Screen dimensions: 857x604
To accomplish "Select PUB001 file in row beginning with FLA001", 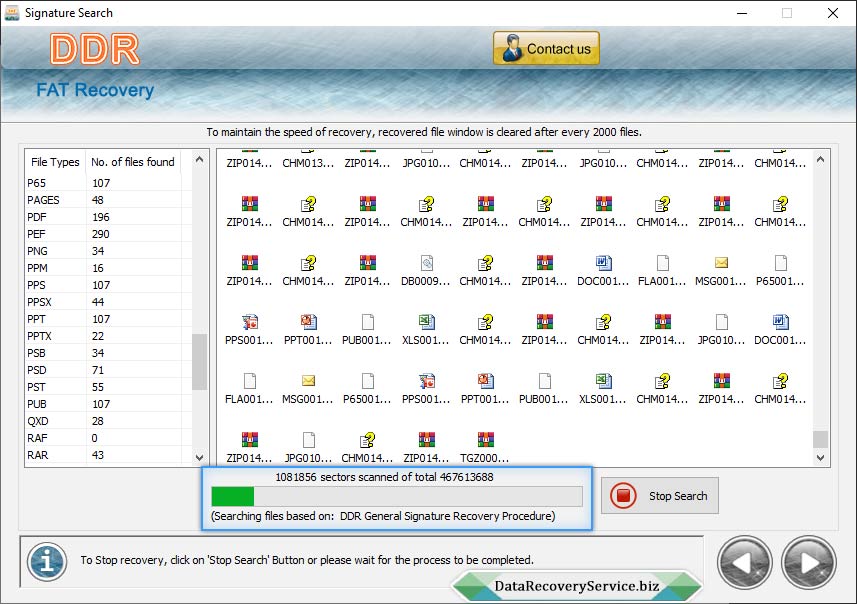I will (544, 381).
